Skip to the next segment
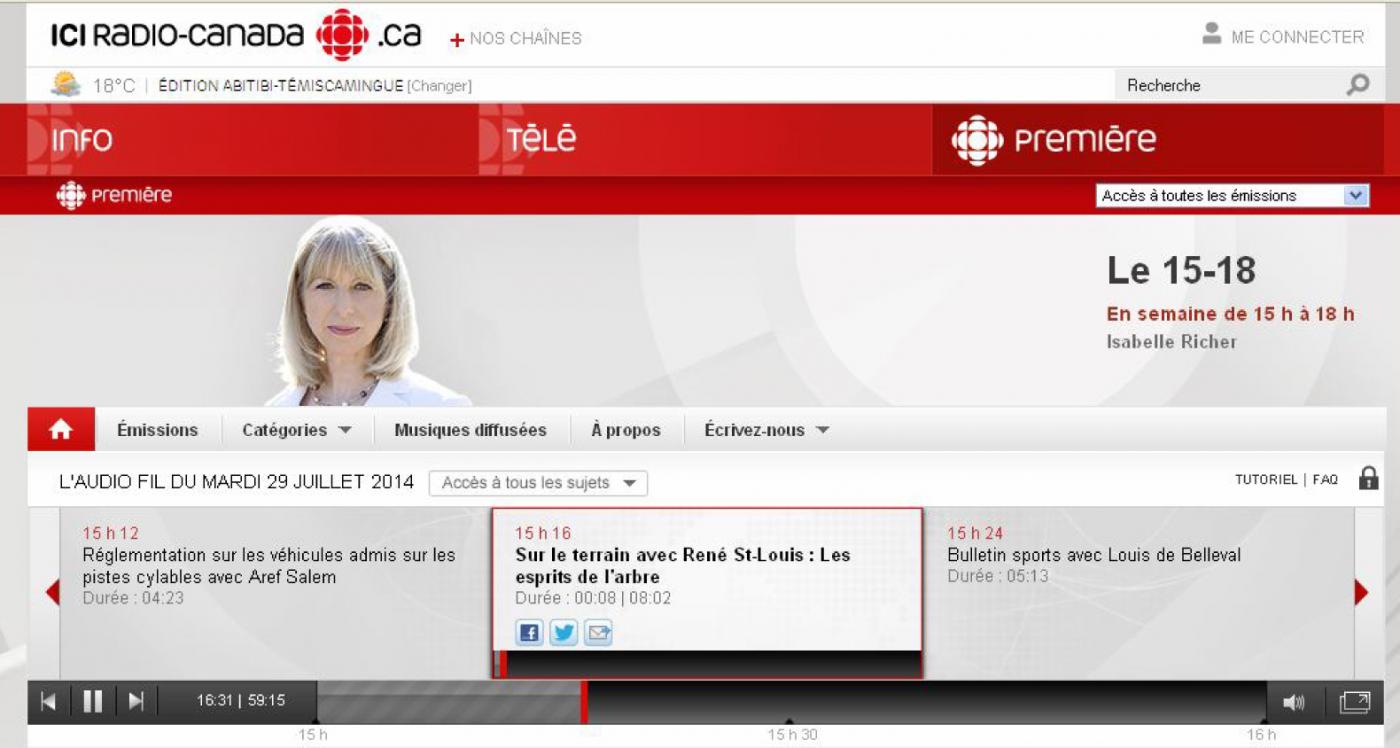 coord(137,702)
